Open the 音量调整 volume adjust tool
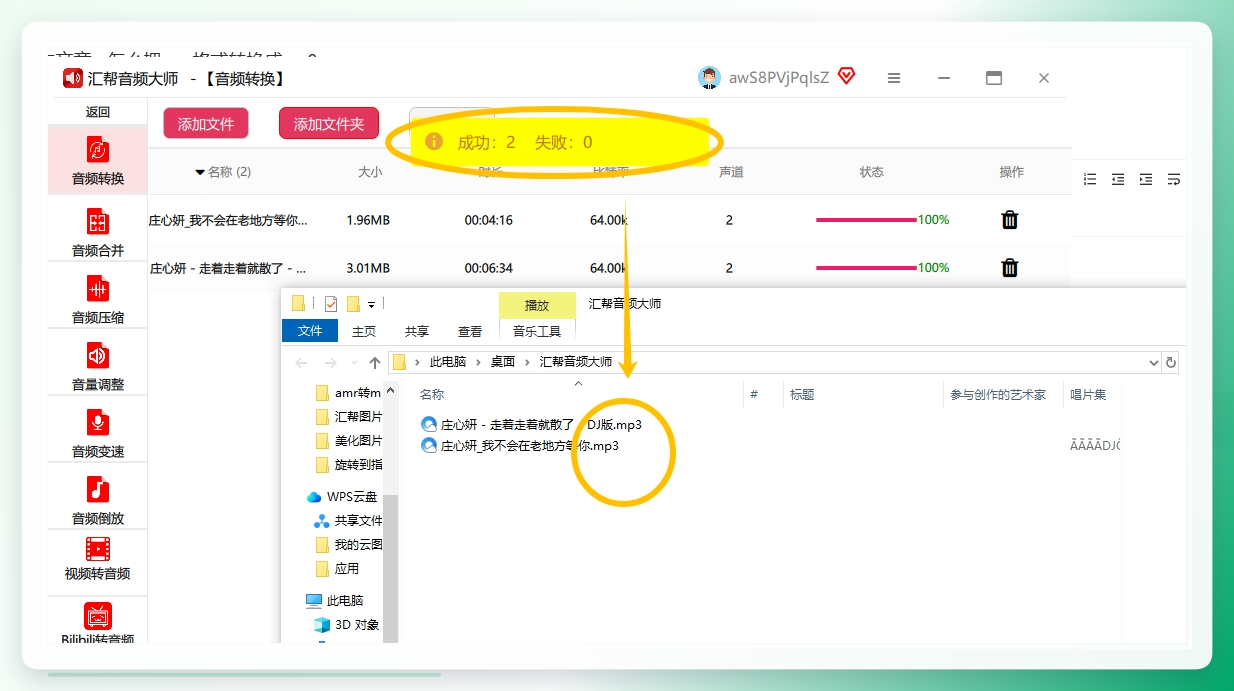This screenshot has width=1234, height=691. point(98,366)
